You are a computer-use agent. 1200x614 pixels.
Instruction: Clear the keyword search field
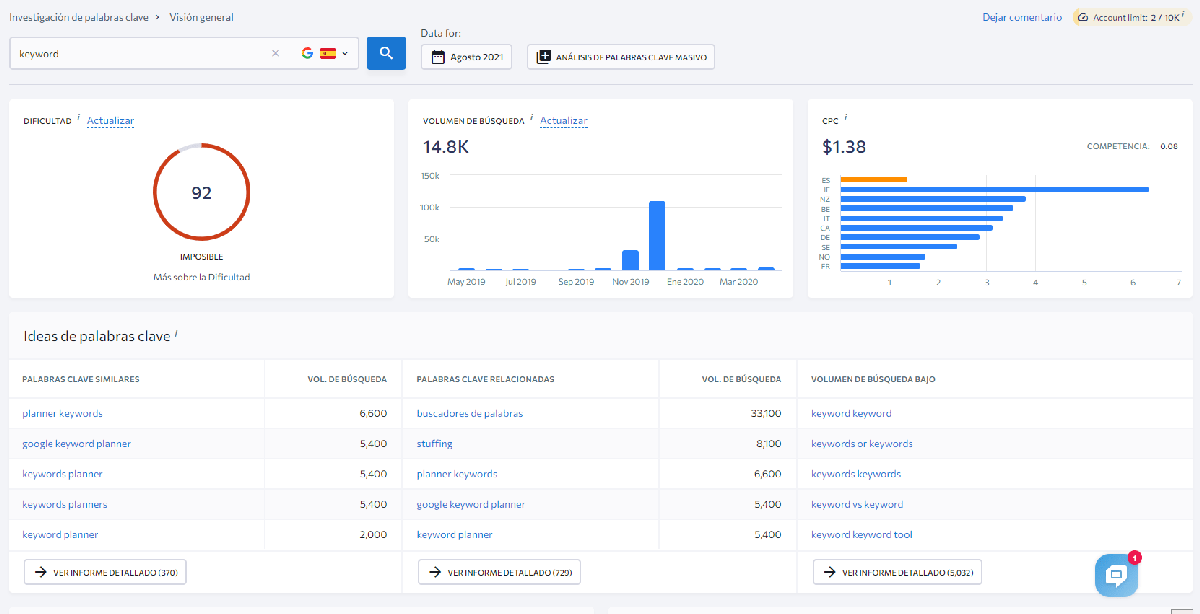point(275,54)
